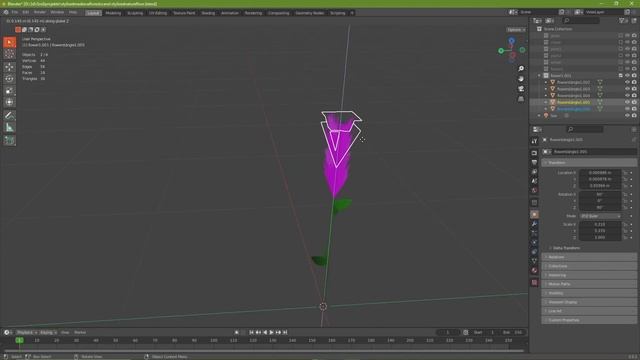Click the timeline play forward button

point(271,332)
